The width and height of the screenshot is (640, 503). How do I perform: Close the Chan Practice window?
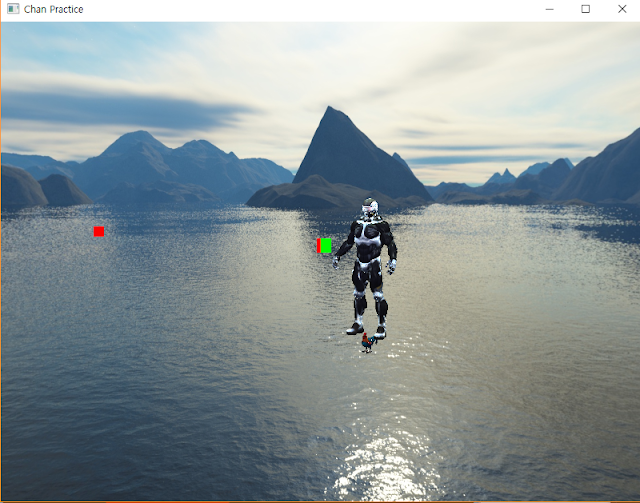pyautogui.click(x=622, y=9)
